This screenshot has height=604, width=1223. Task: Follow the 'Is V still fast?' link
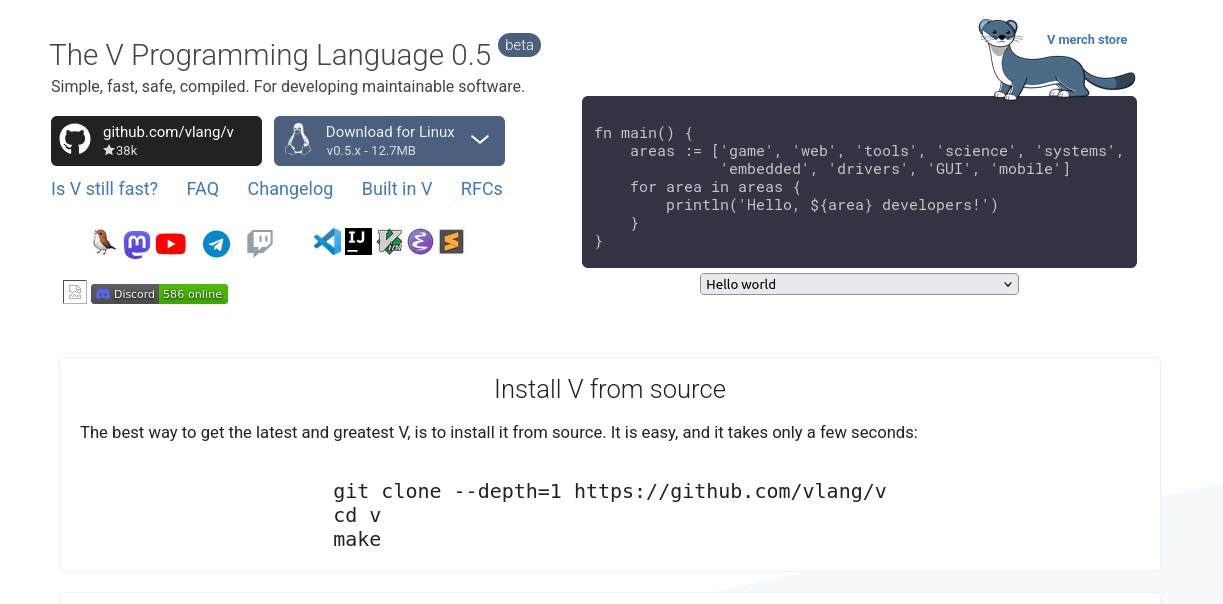point(105,189)
